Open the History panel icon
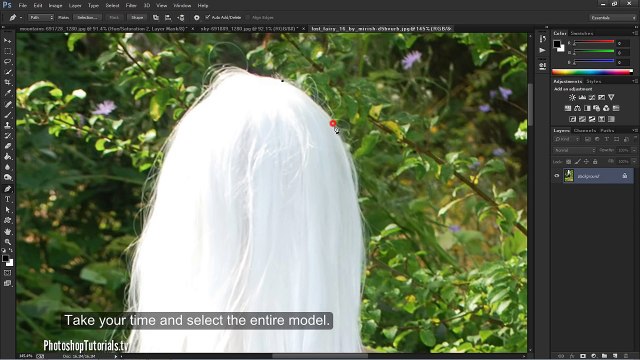The width and height of the screenshot is (640, 360). point(542,39)
